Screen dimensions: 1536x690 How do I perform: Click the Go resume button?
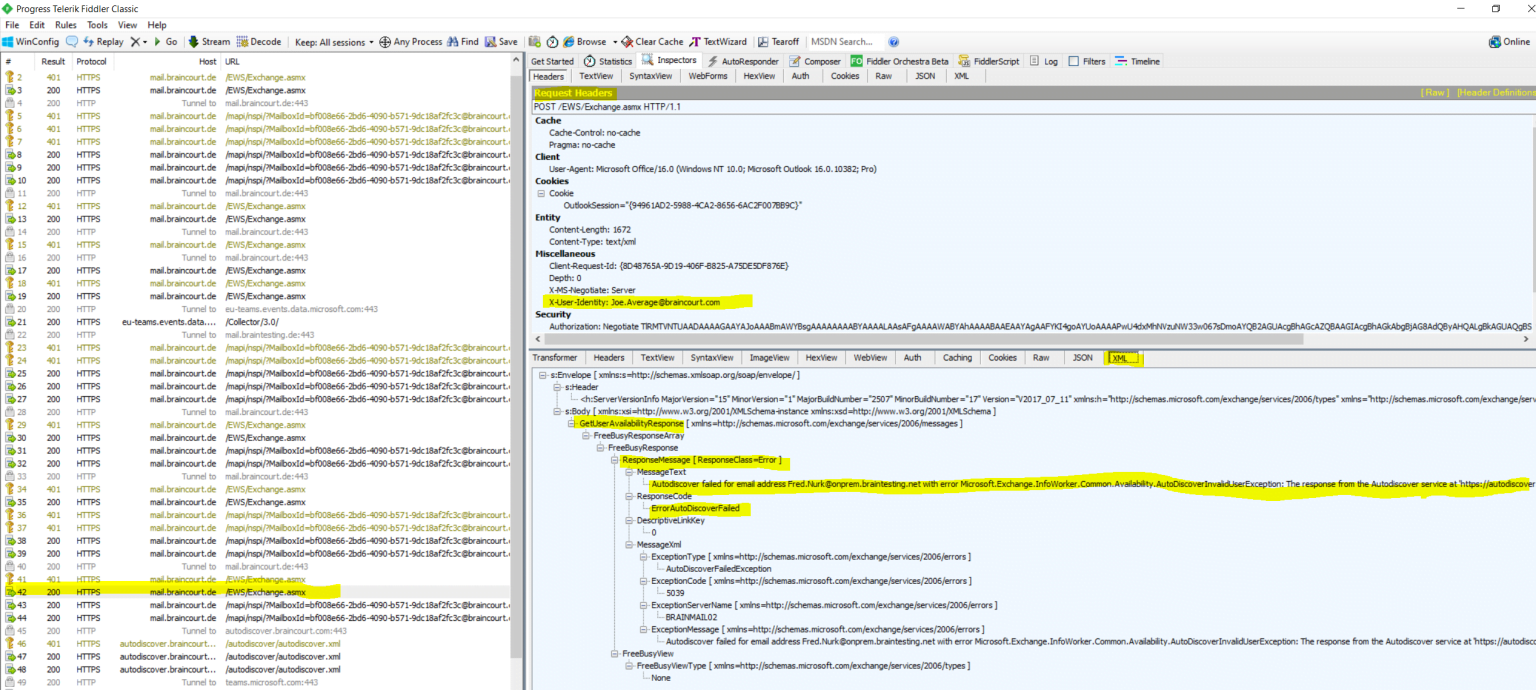pyautogui.click(x=165, y=42)
